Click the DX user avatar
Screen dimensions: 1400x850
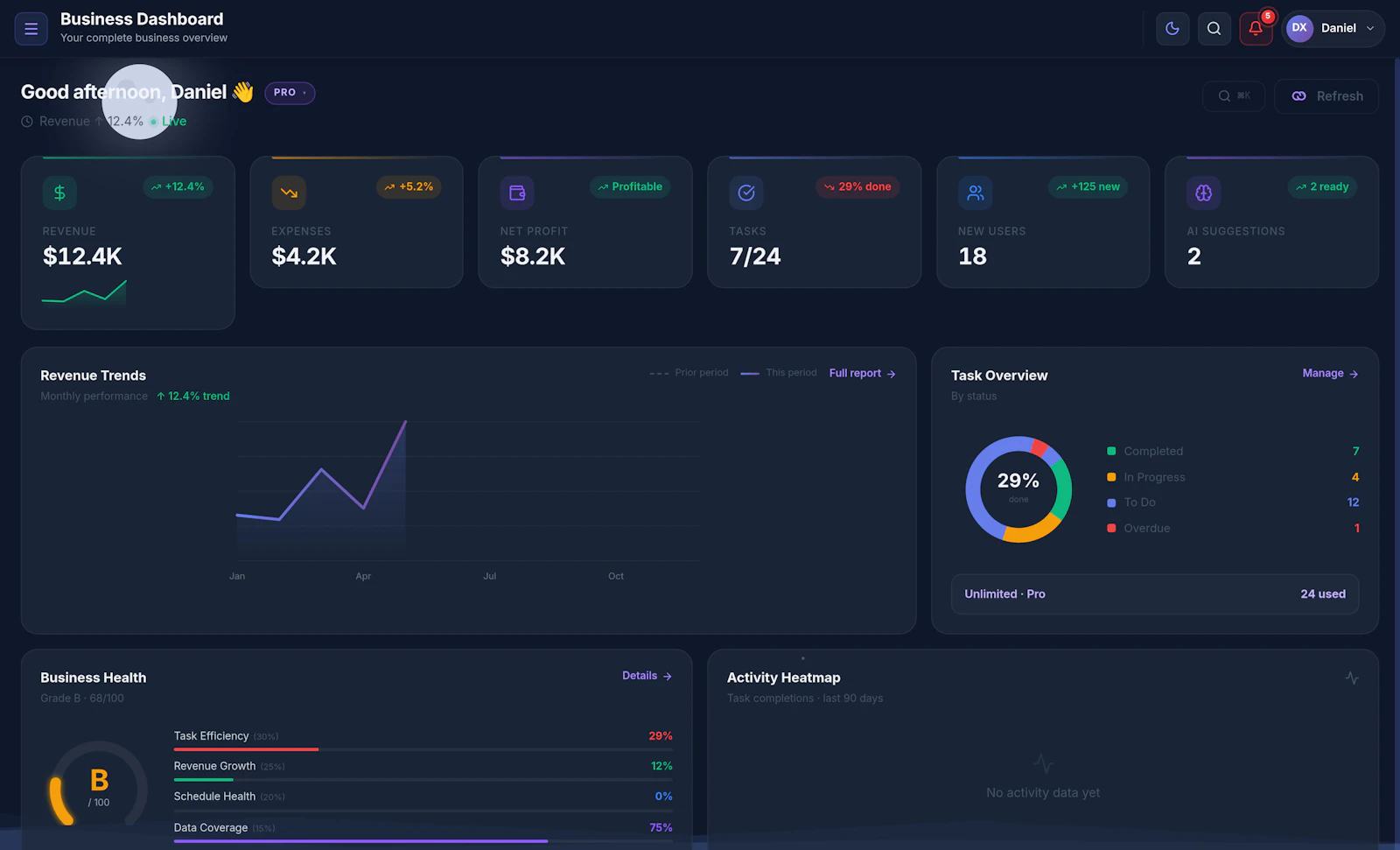1299,28
